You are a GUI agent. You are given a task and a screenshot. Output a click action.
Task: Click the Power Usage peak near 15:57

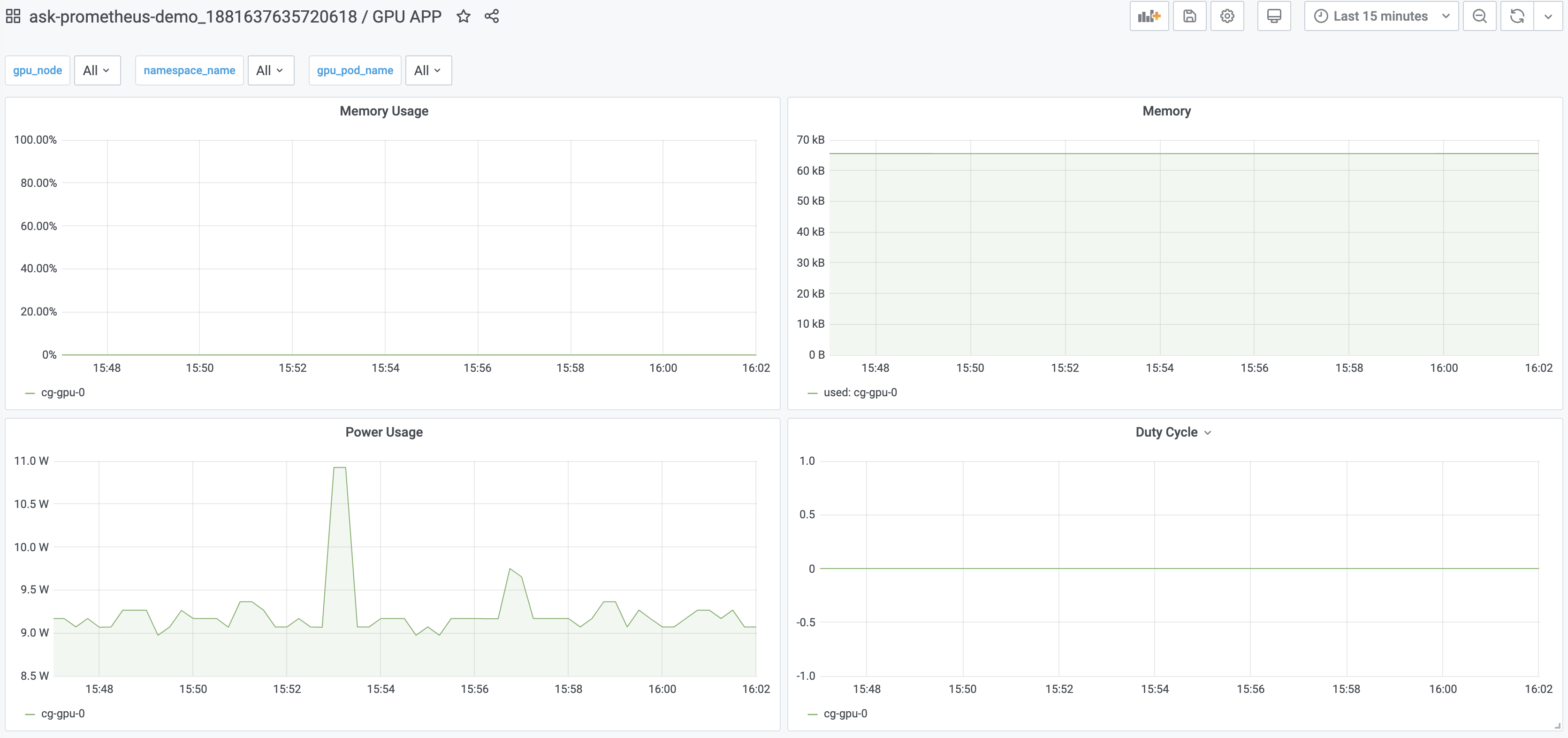(510, 569)
